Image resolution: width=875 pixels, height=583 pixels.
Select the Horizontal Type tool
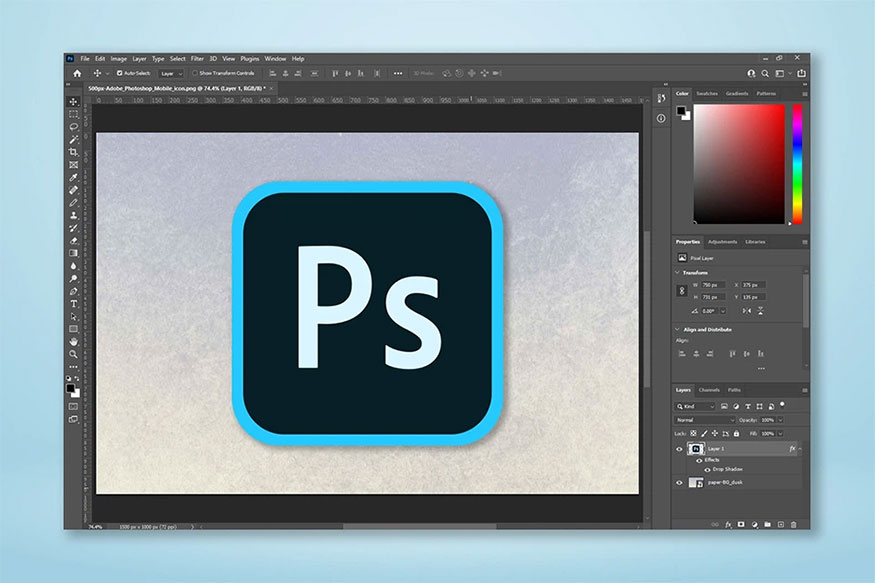(x=73, y=304)
